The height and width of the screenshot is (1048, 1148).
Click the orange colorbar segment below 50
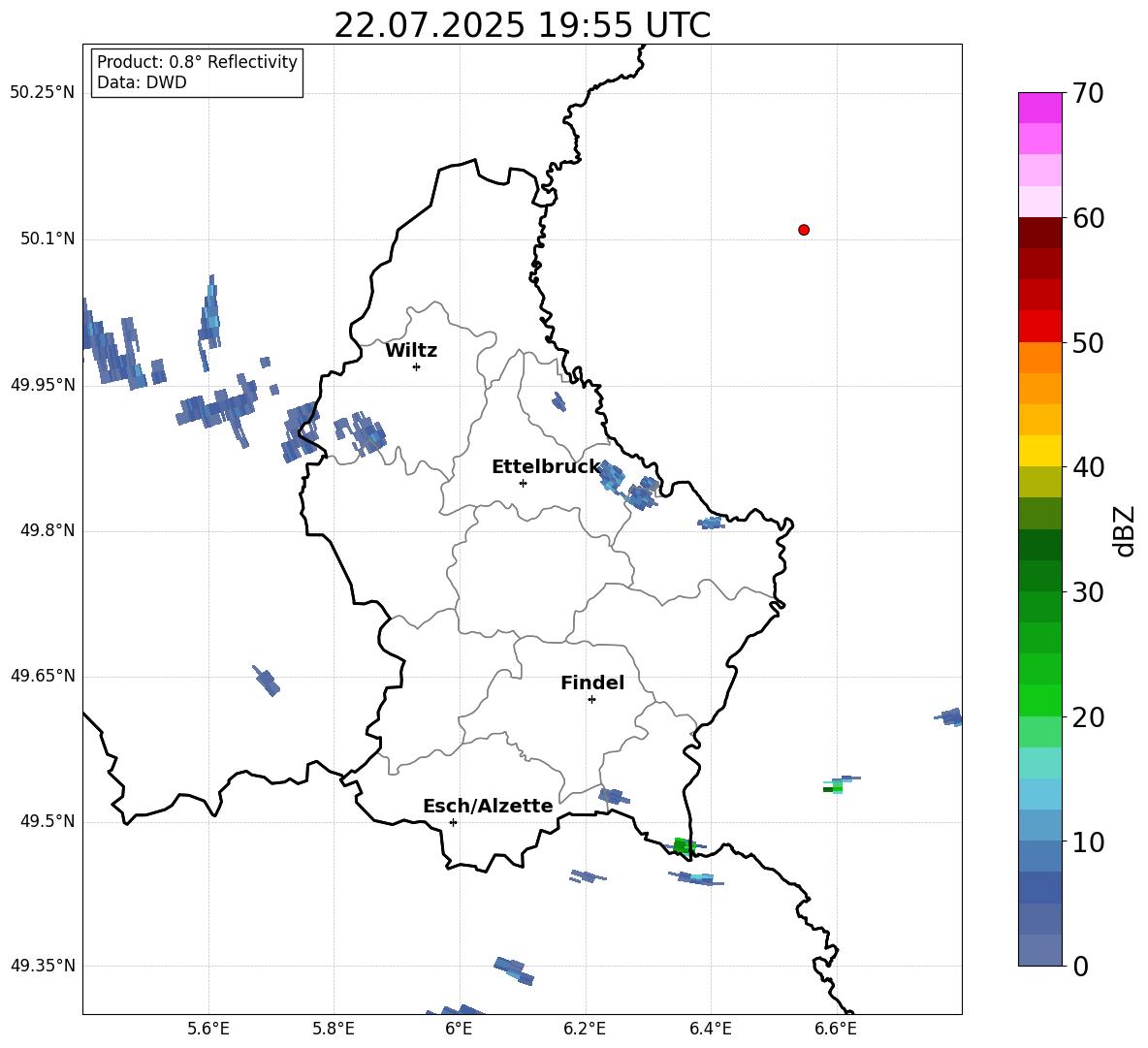click(1039, 358)
